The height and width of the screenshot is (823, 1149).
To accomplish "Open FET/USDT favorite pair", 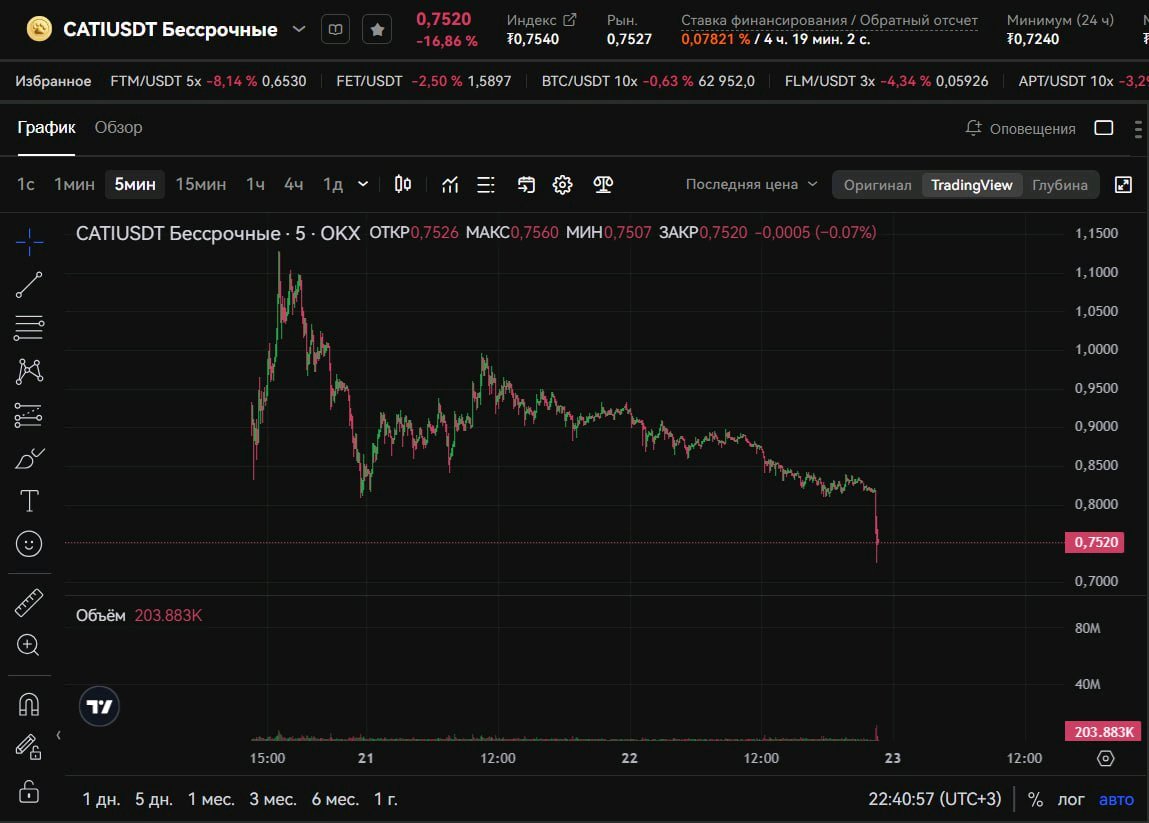I will click(423, 81).
